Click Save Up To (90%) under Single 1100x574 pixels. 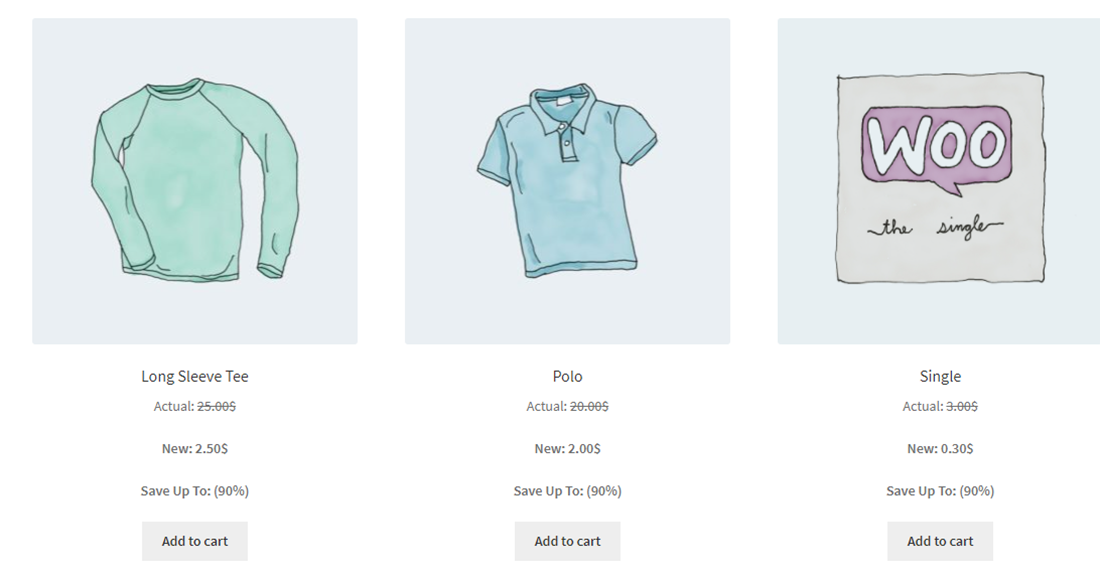click(939, 490)
